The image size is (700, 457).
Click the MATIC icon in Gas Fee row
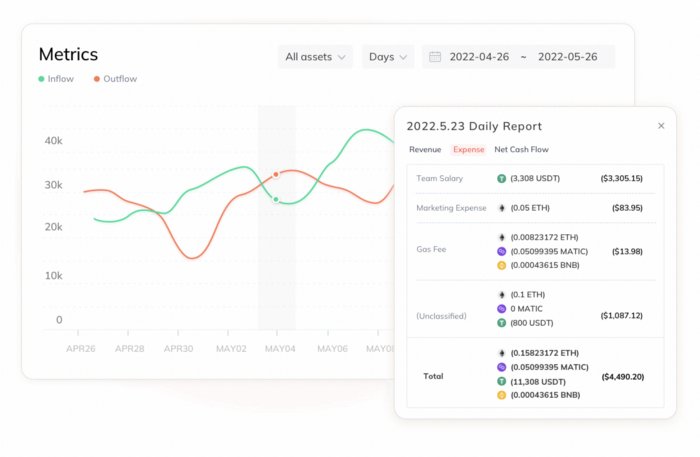point(502,250)
